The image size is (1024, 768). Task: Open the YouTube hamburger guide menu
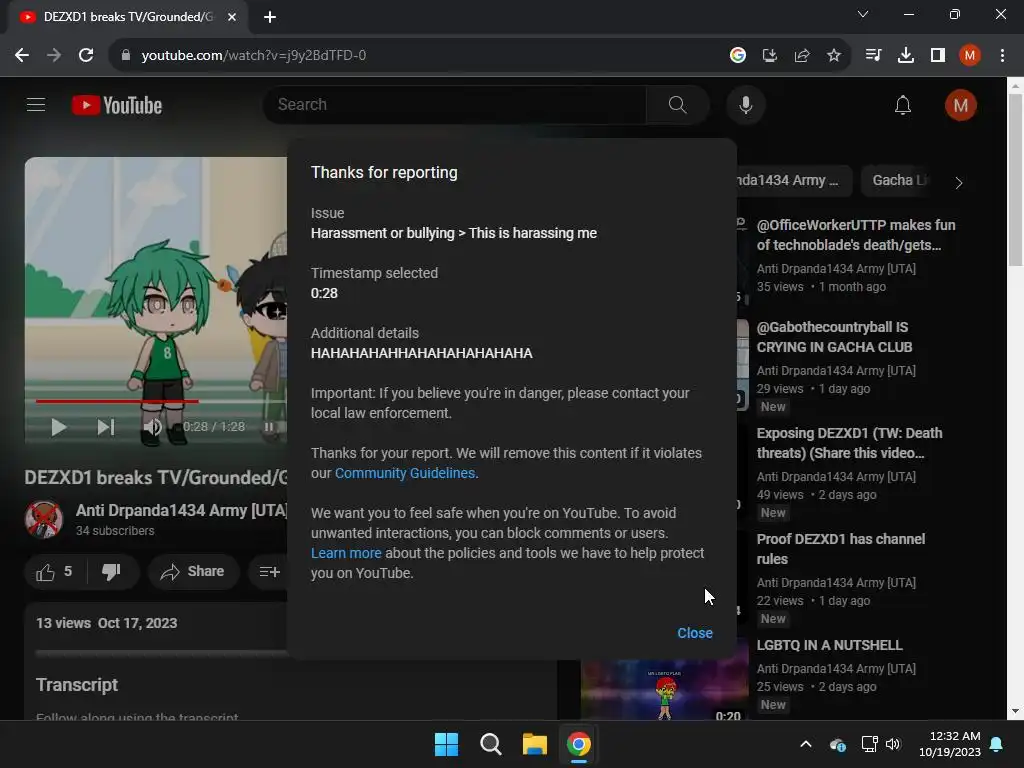click(36, 104)
